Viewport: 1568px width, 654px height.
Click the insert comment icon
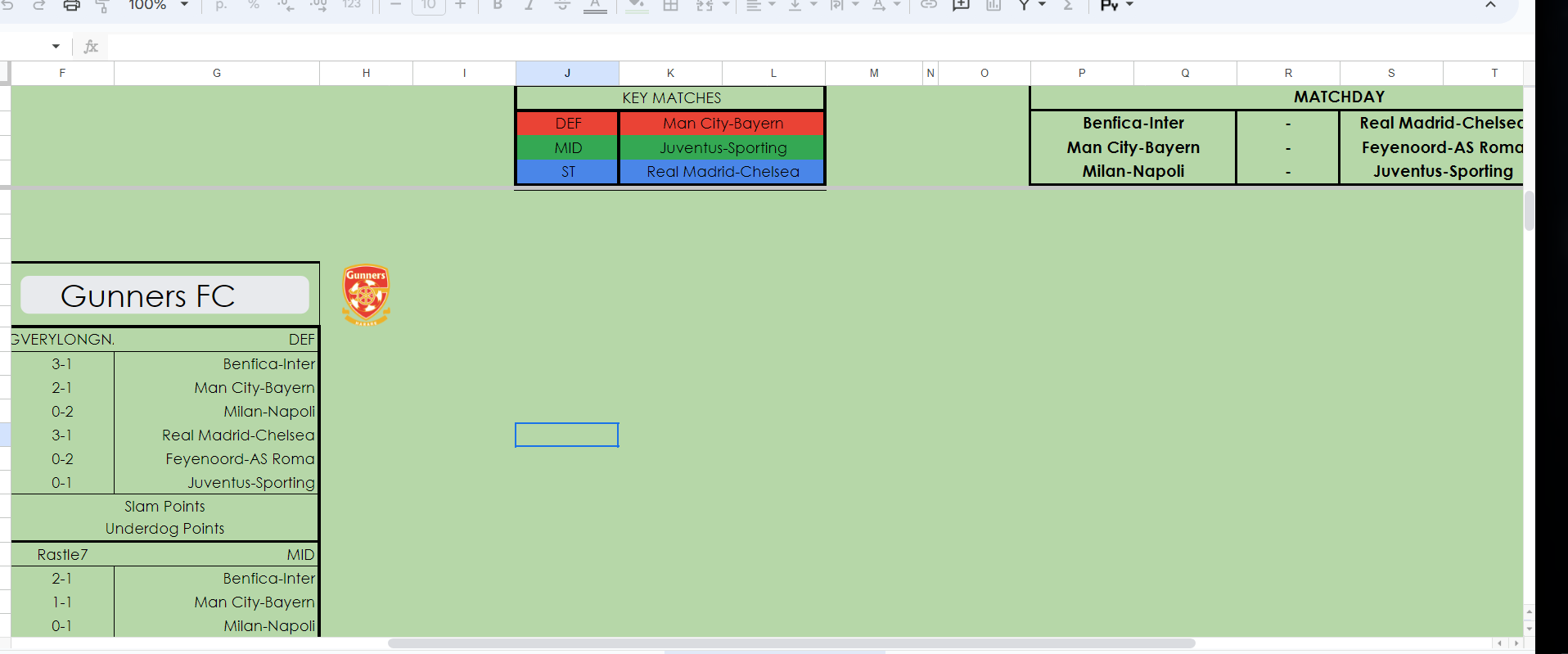click(x=961, y=5)
